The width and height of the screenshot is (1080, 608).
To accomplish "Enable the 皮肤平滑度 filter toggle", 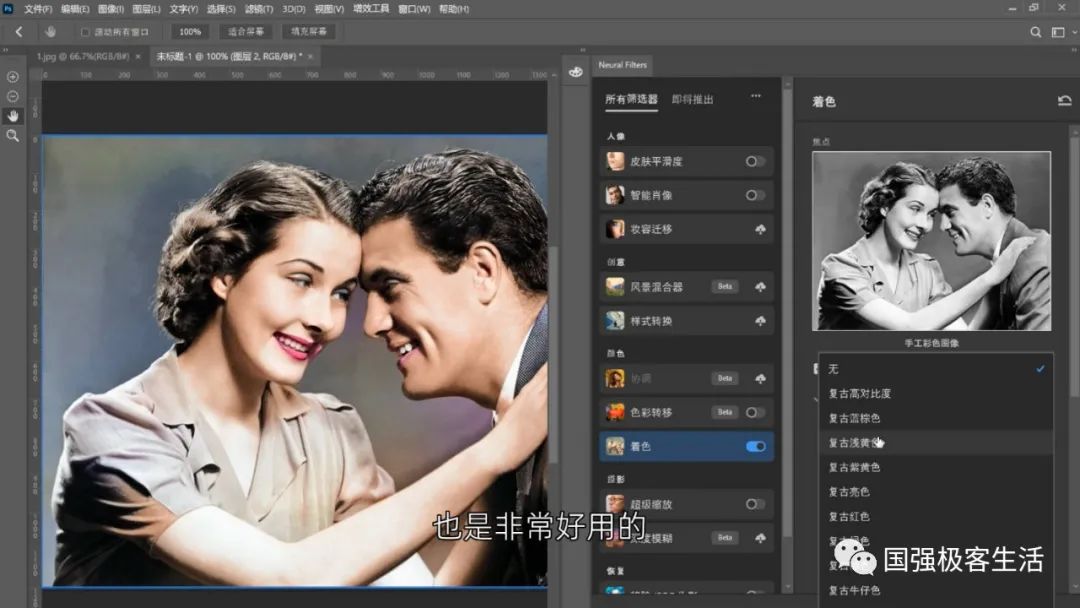I will coord(755,161).
